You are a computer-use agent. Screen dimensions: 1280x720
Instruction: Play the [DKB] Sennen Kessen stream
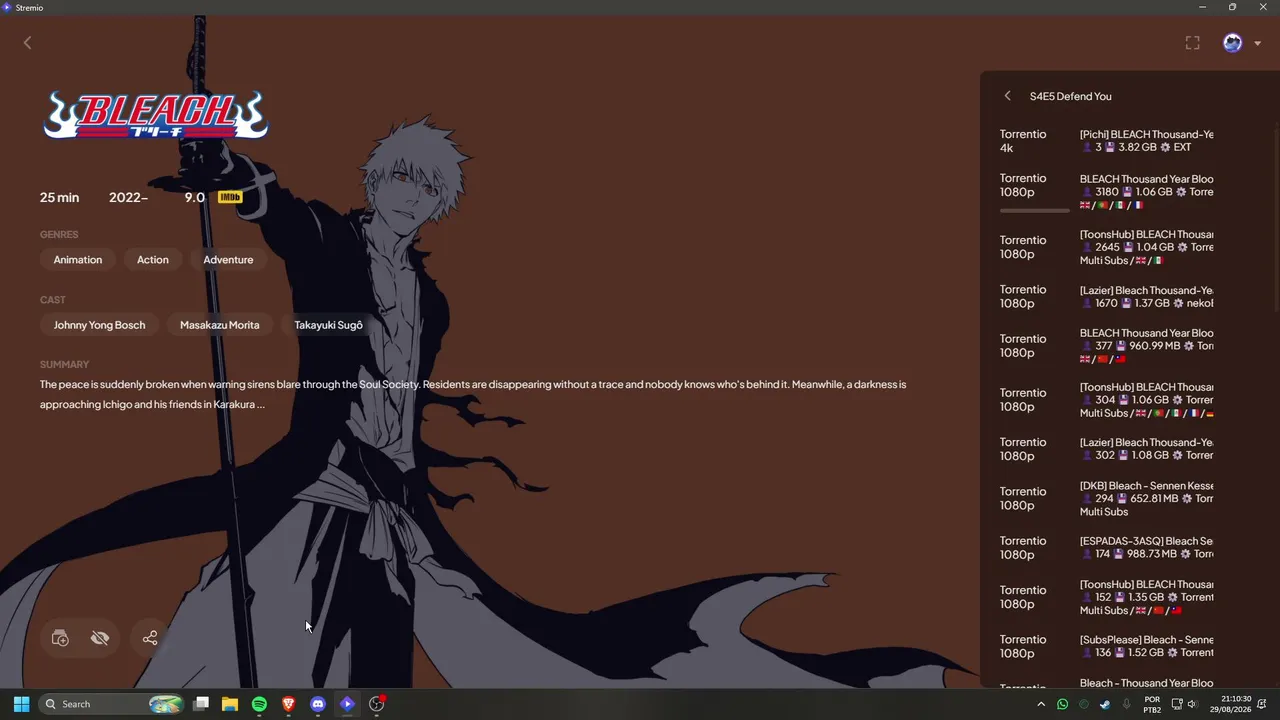(x=1128, y=498)
